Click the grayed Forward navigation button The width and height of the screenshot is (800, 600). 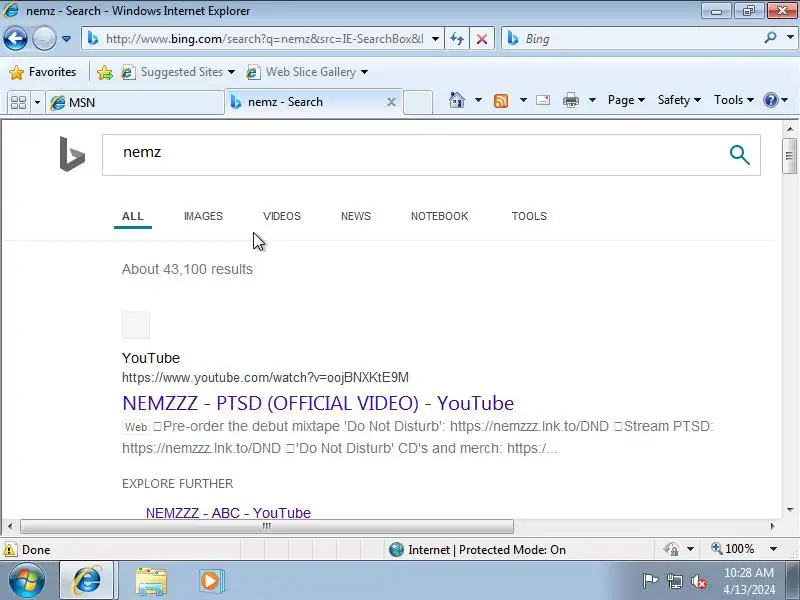click(44, 39)
